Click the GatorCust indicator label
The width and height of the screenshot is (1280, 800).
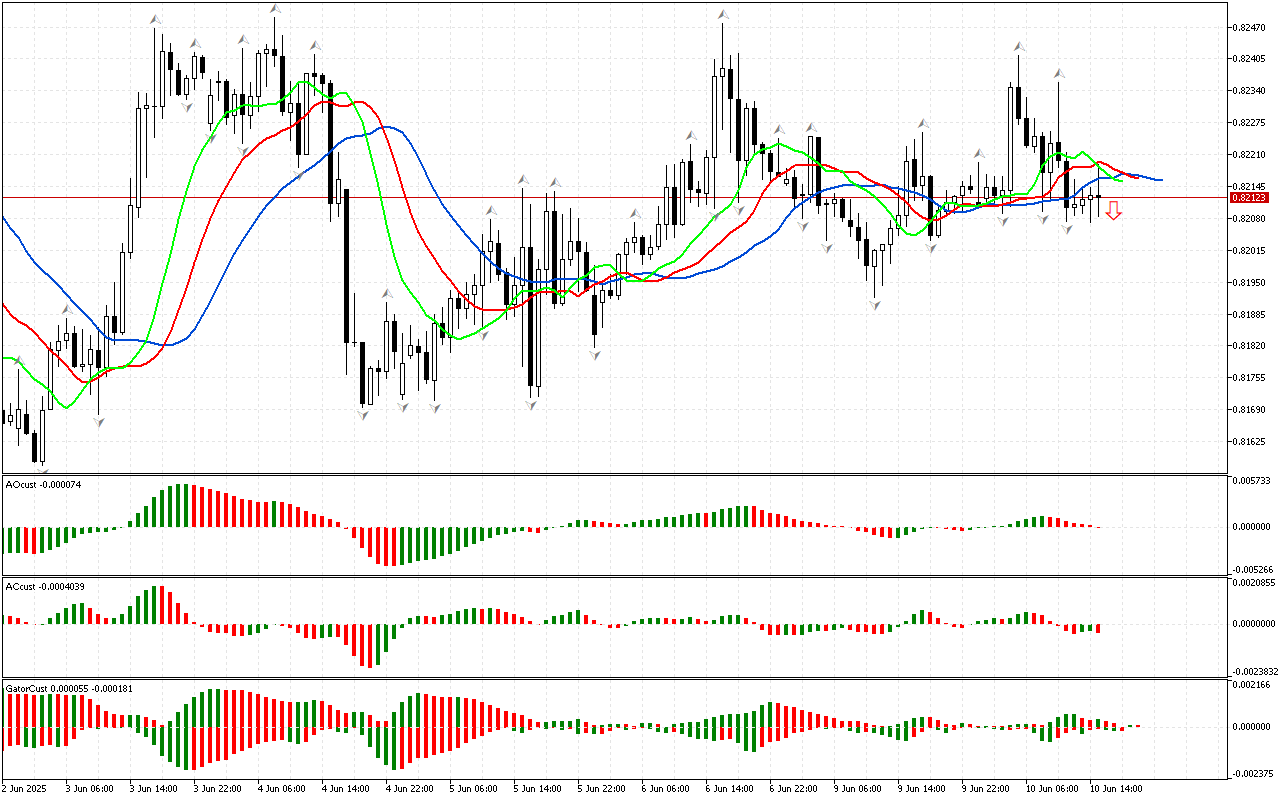point(70,688)
